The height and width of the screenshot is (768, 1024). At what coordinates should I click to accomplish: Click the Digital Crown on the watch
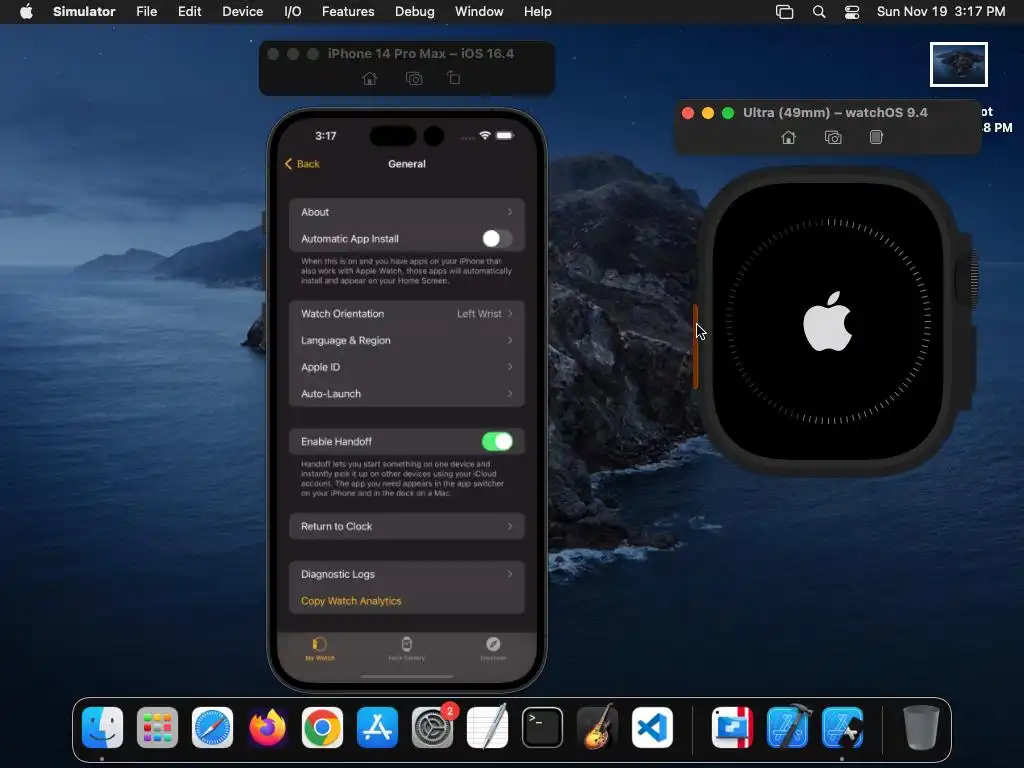tap(967, 278)
